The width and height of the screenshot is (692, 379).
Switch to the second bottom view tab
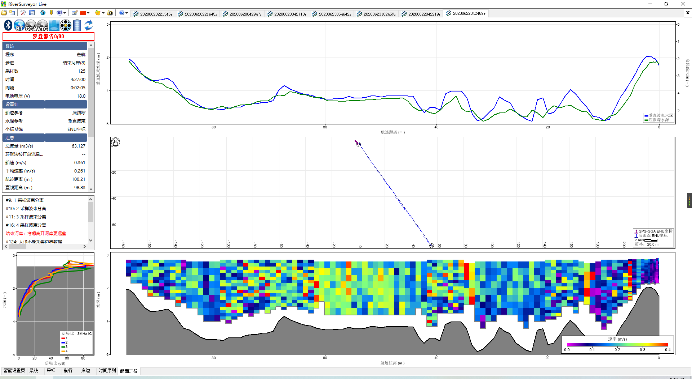(34, 371)
